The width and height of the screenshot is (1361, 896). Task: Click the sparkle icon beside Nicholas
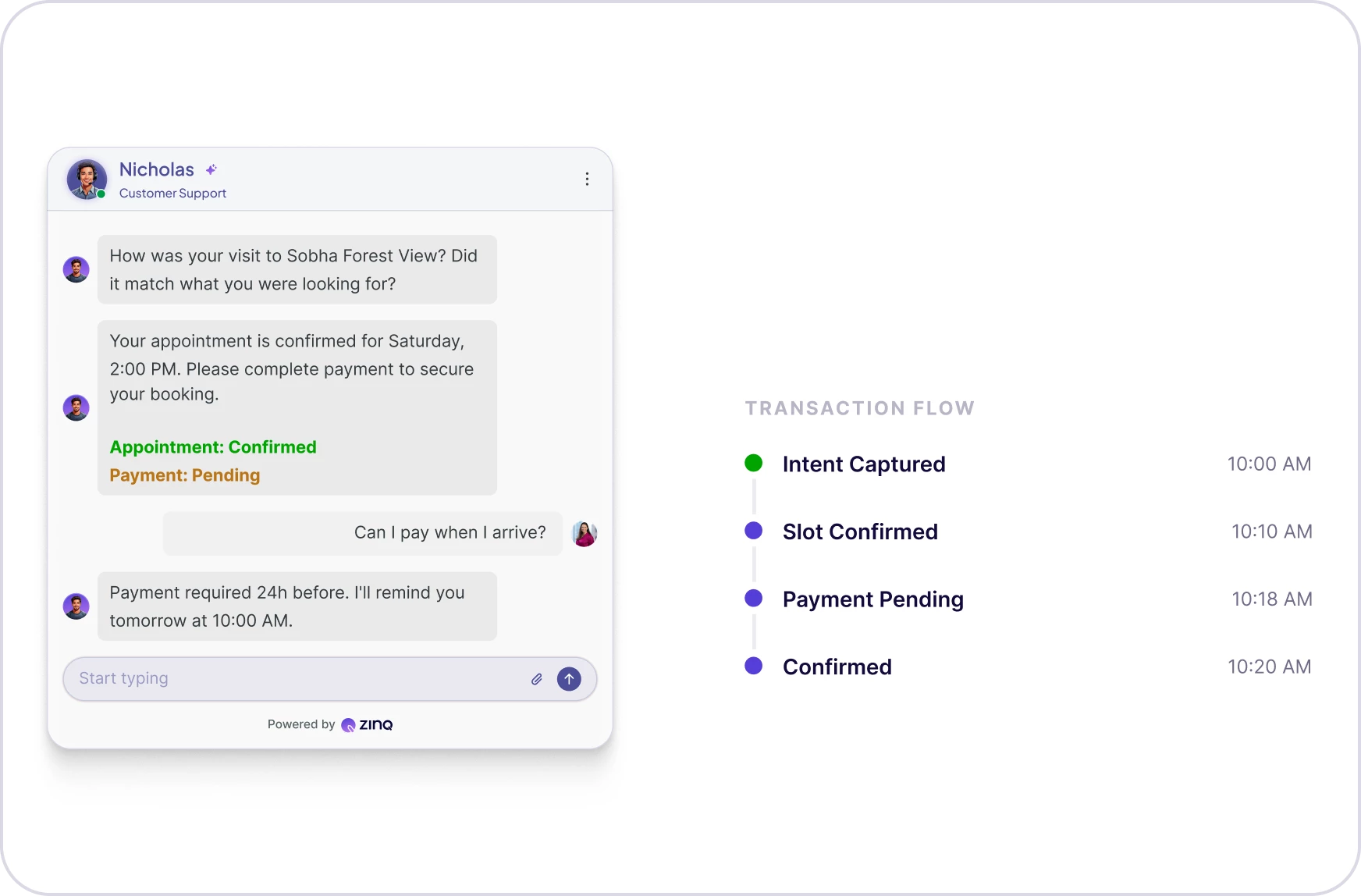point(211,169)
